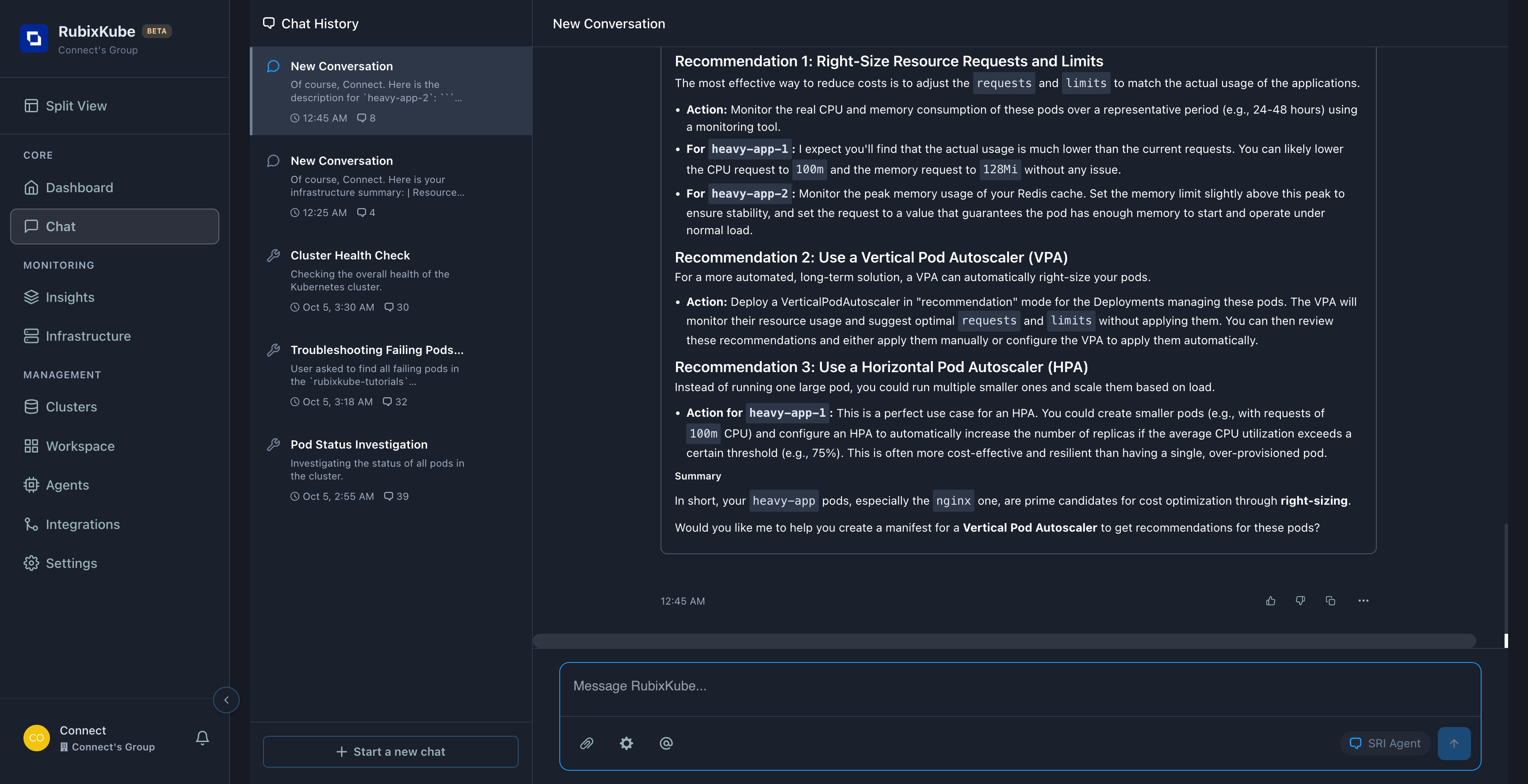The width and height of the screenshot is (1528, 784).
Task: Navigate to Infrastructure section
Action: pos(88,336)
